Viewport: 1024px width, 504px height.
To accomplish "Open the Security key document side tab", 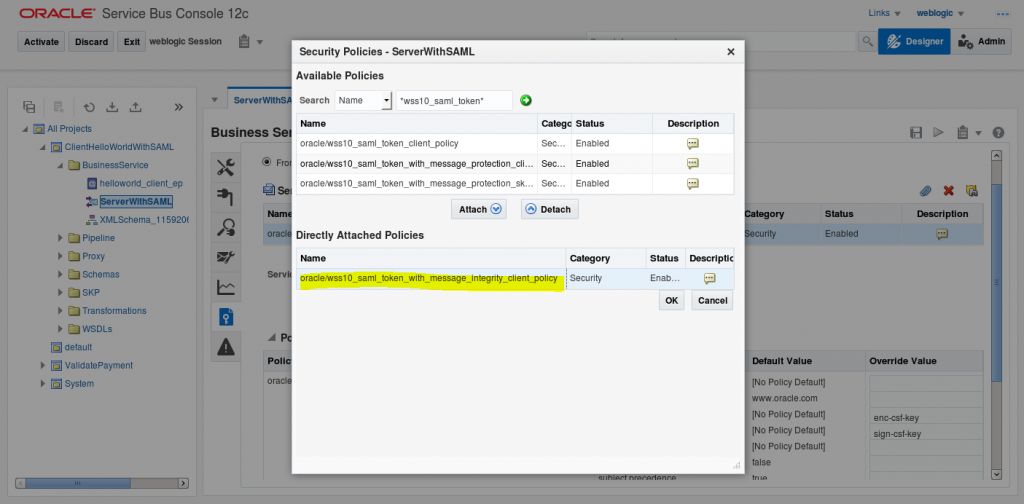I will click(225, 317).
